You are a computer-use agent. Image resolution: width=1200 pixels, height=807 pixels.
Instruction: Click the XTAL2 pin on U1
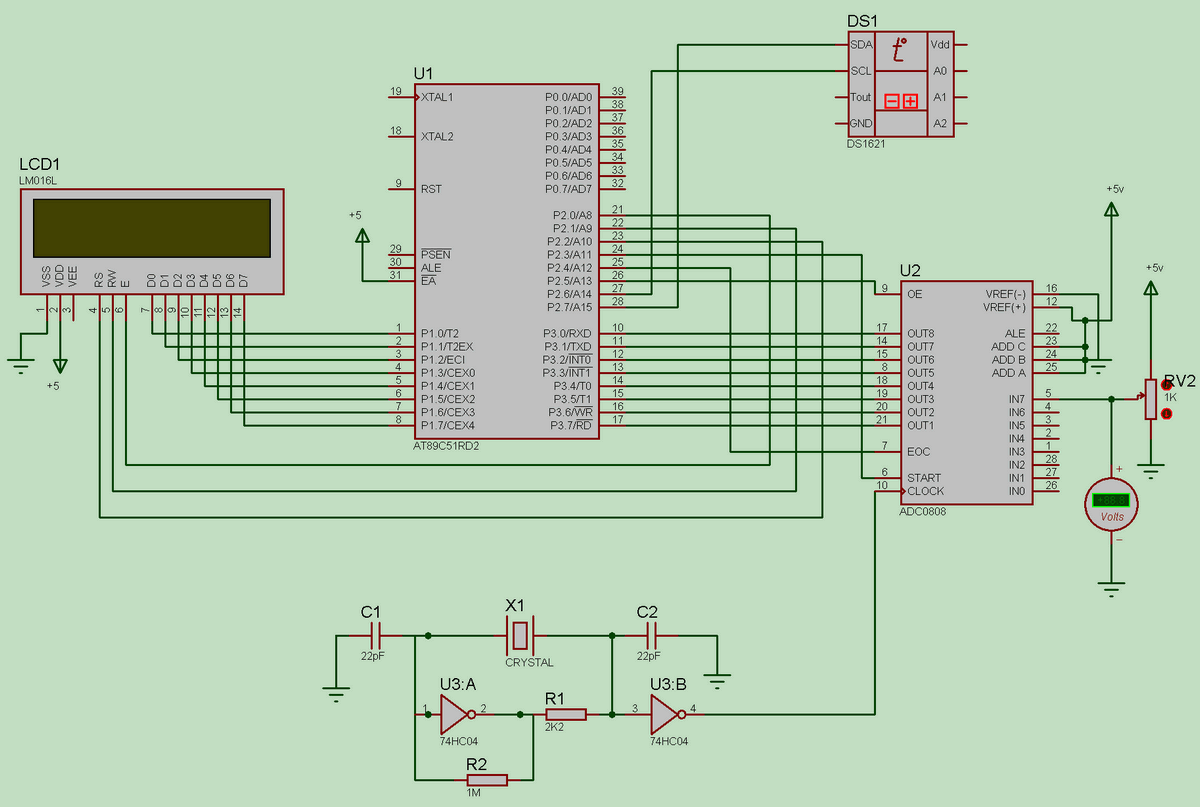(x=437, y=137)
